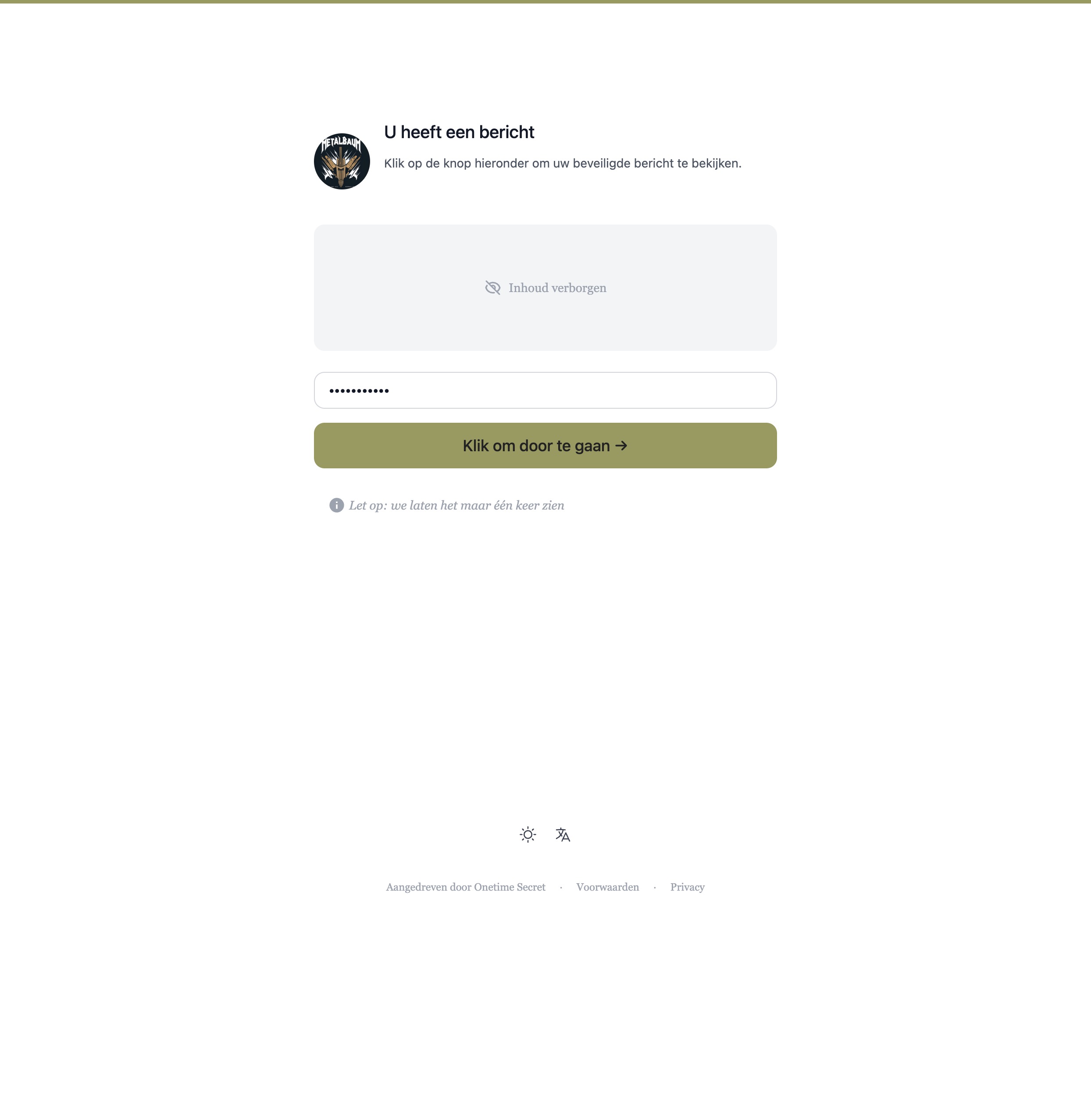
Task: Click the arrow icon inside the continue button
Action: pos(621,446)
